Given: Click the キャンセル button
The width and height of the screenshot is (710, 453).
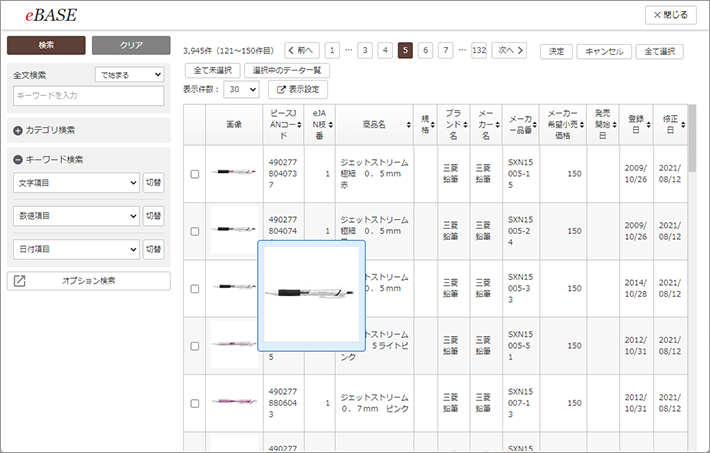Looking at the screenshot, I should (x=604, y=52).
